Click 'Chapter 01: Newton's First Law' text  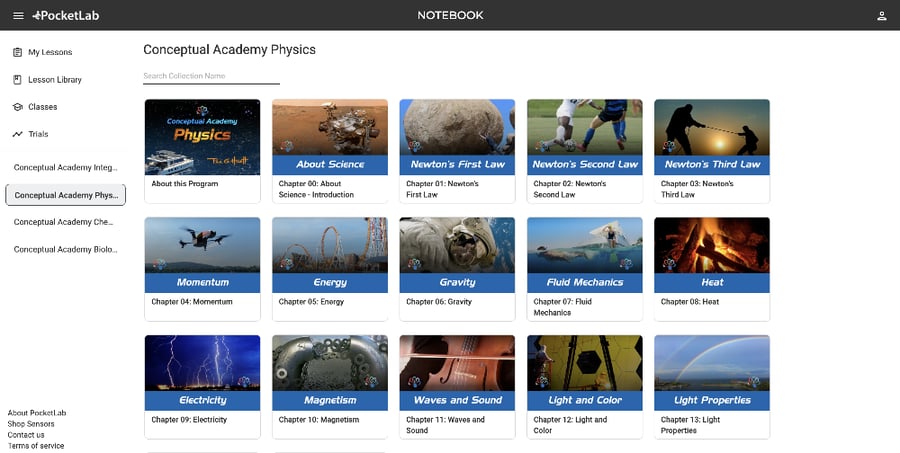pos(442,189)
